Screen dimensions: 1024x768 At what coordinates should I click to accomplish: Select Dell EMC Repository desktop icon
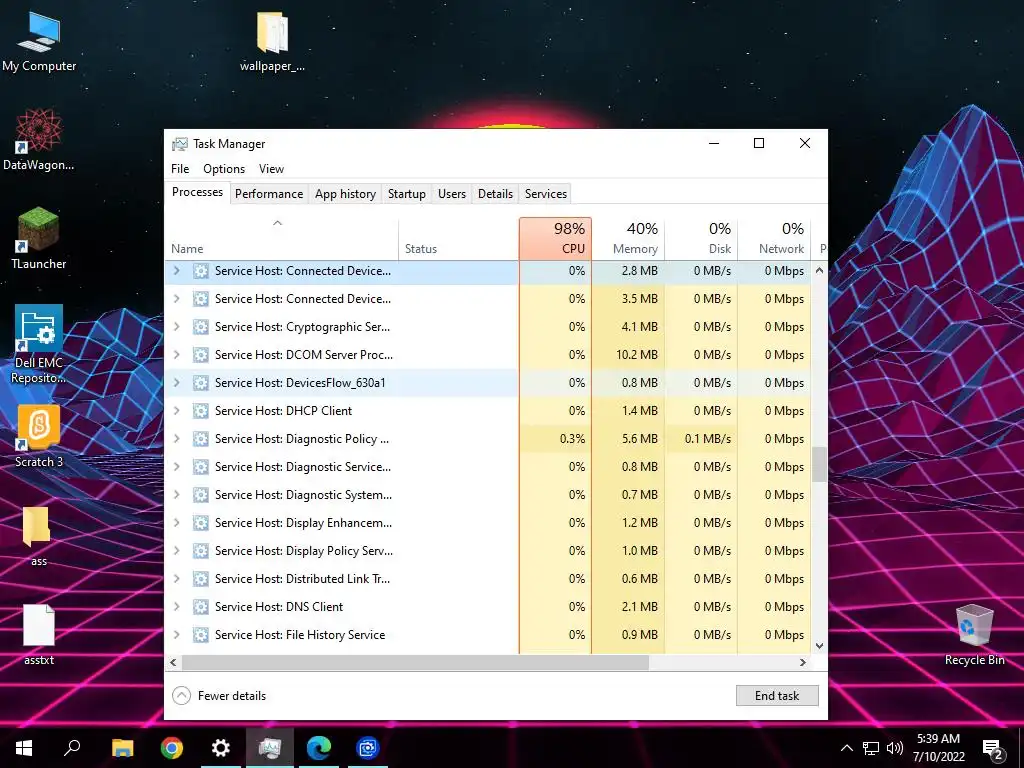[39, 344]
